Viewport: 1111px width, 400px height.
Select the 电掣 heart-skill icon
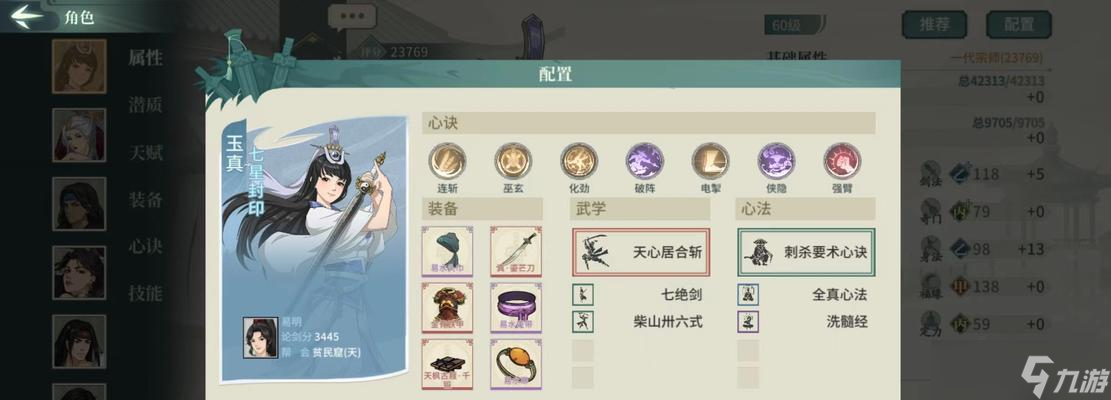pos(711,161)
